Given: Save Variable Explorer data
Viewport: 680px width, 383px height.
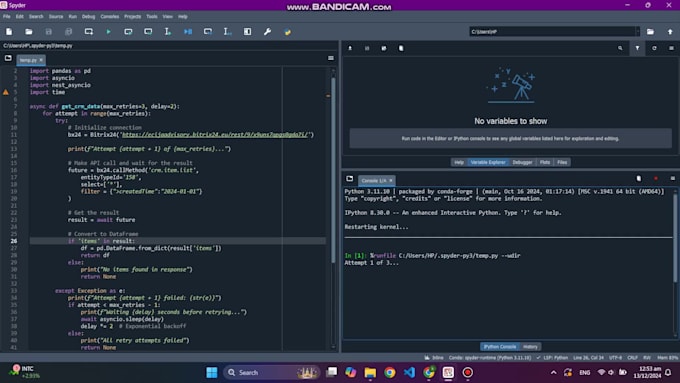Looking at the screenshot, I should click(x=367, y=48).
